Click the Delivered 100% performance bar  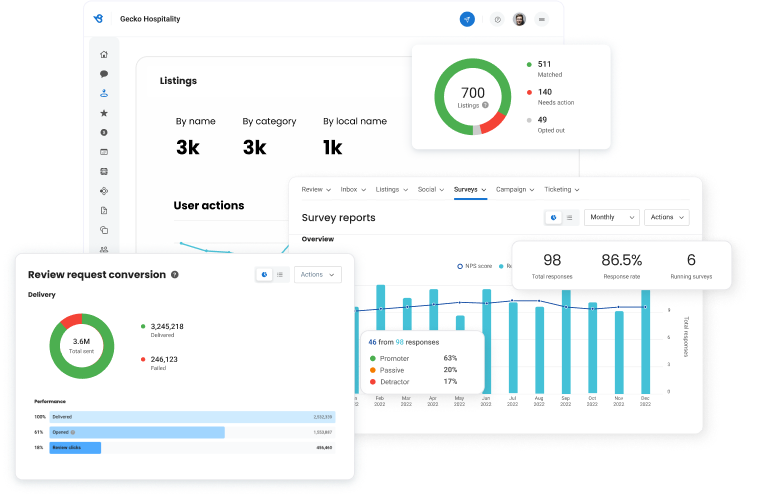(192, 417)
